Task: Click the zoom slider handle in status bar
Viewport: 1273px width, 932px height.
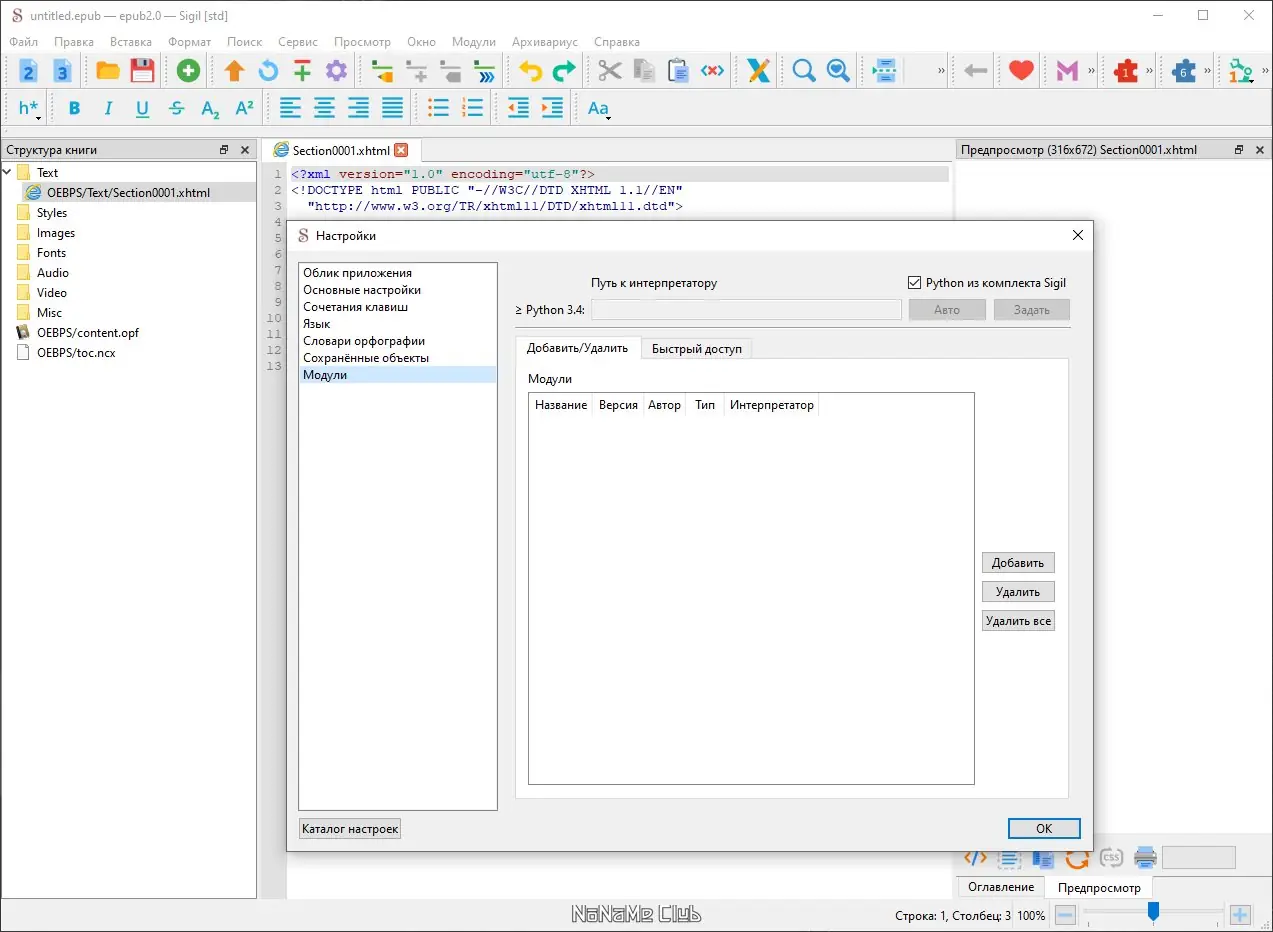Action: (1153, 912)
